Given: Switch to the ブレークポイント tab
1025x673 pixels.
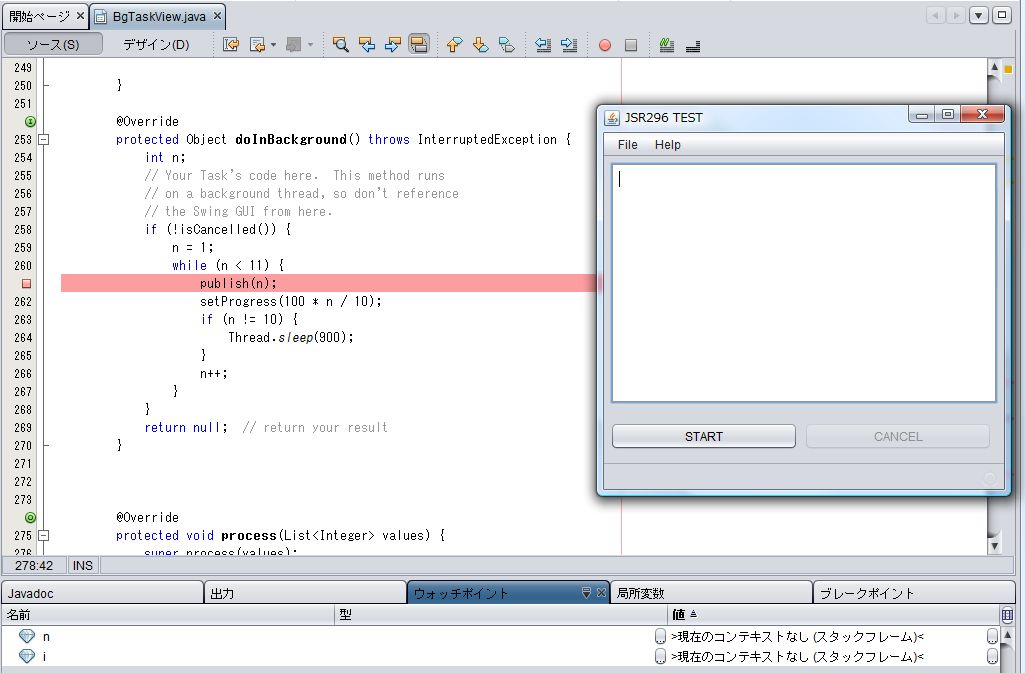Looking at the screenshot, I should click(x=867, y=593).
